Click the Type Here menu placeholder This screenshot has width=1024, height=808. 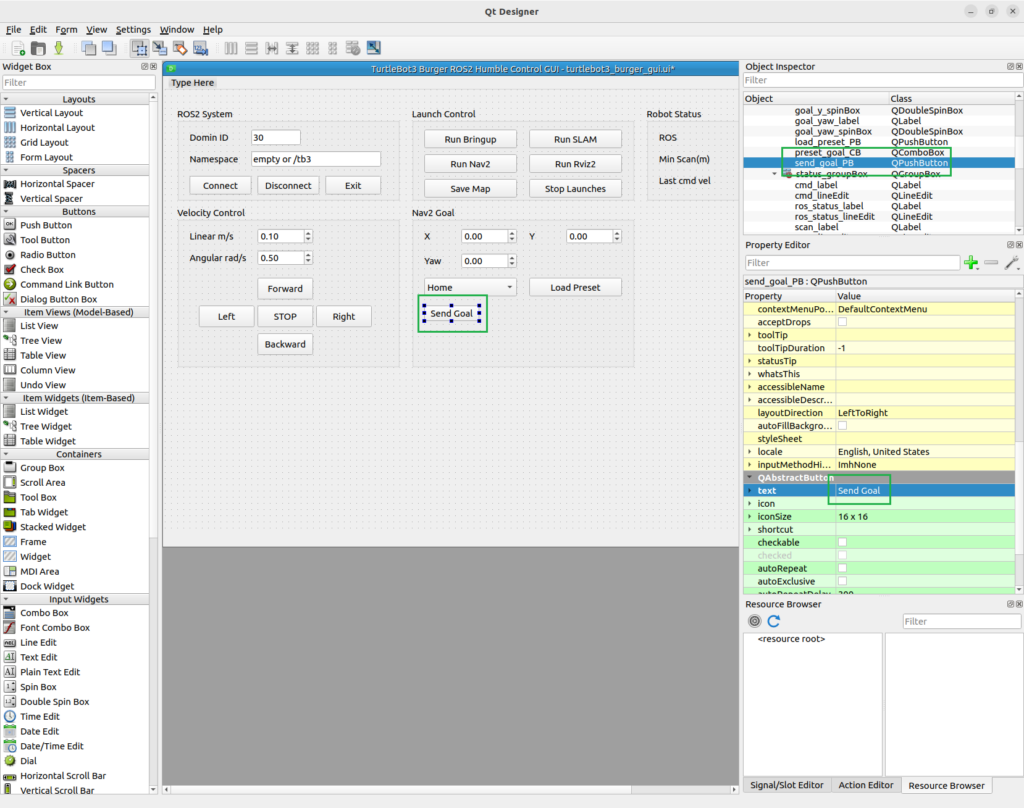click(192, 83)
